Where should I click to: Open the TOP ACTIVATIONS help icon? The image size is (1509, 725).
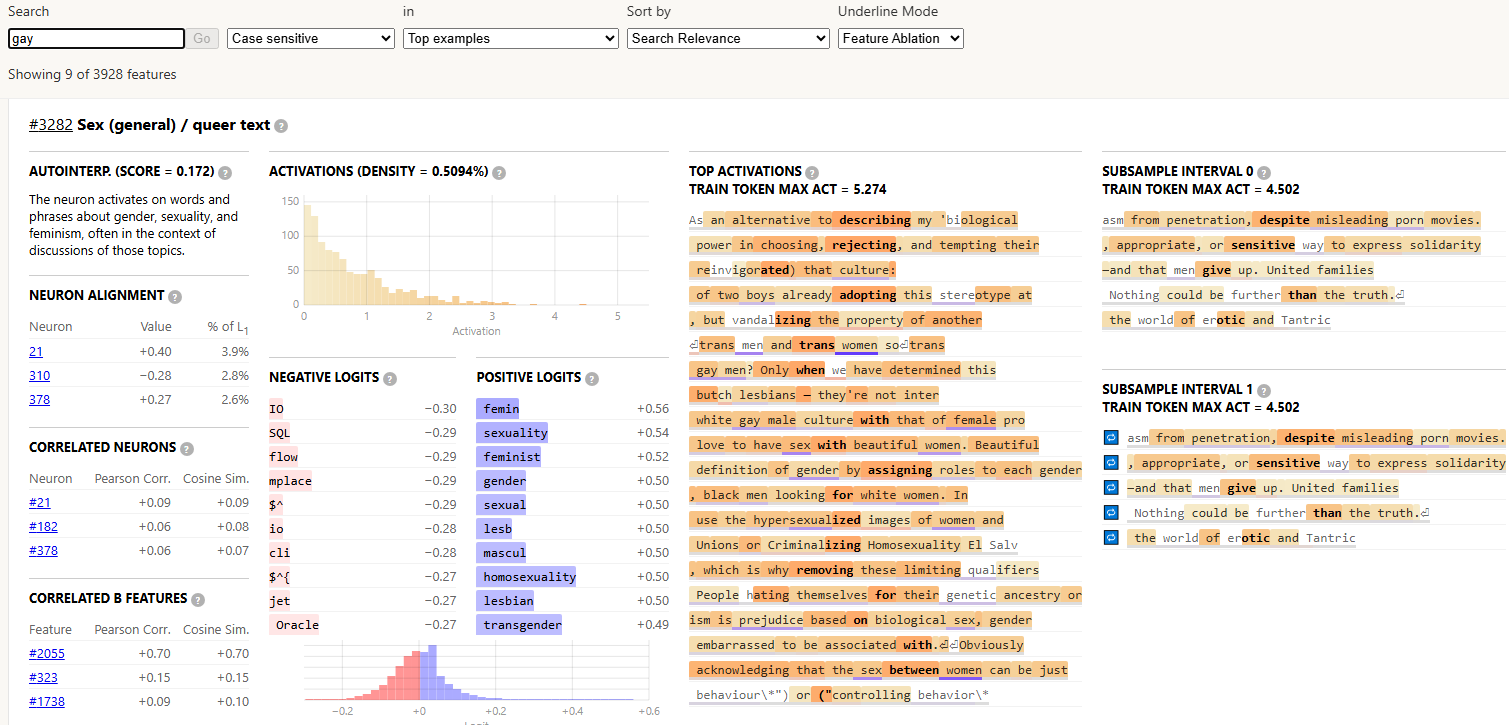(812, 172)
